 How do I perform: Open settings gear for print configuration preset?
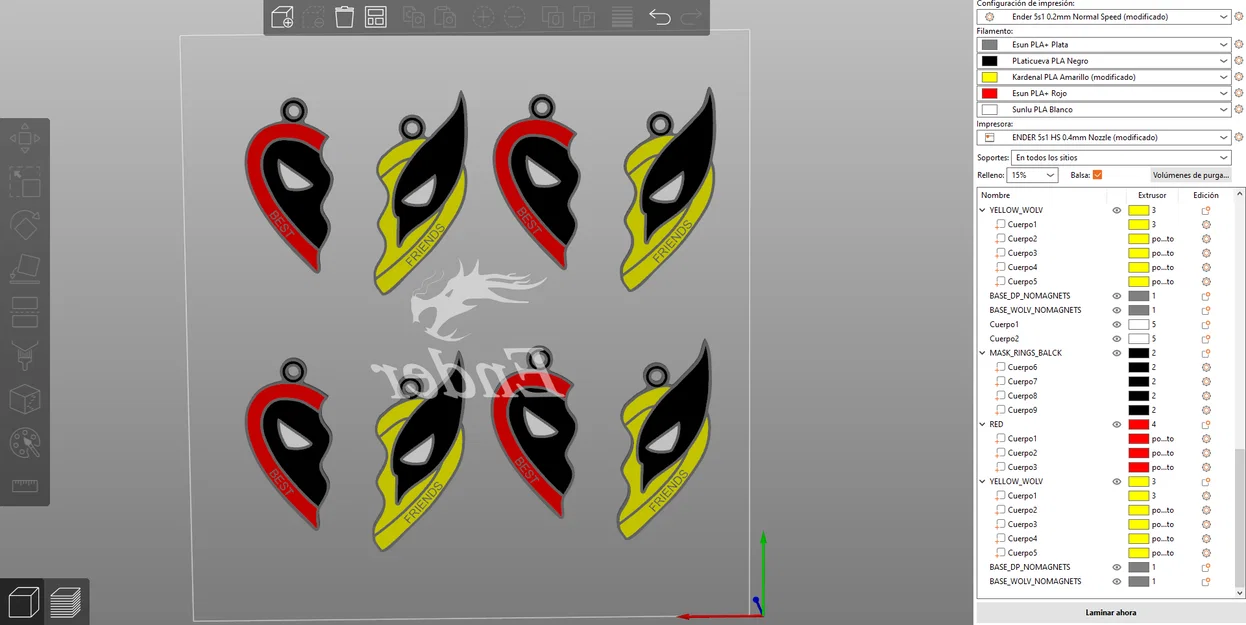click(x=1239, y=17)
